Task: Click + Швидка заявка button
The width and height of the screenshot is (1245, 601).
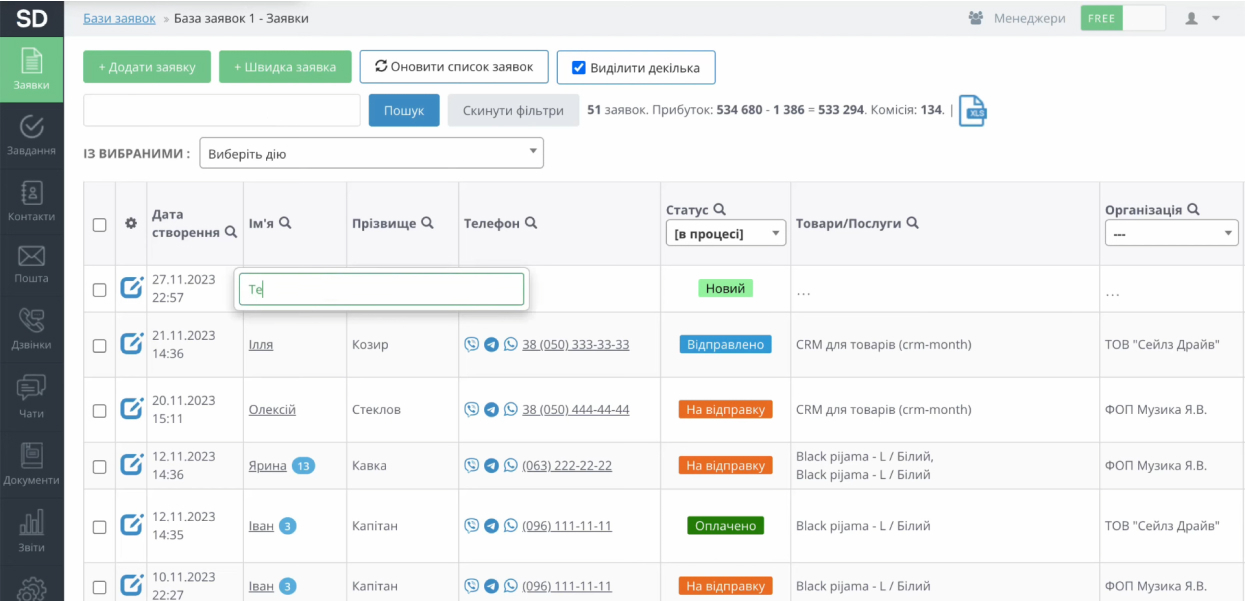Action: tap(285, 67)
